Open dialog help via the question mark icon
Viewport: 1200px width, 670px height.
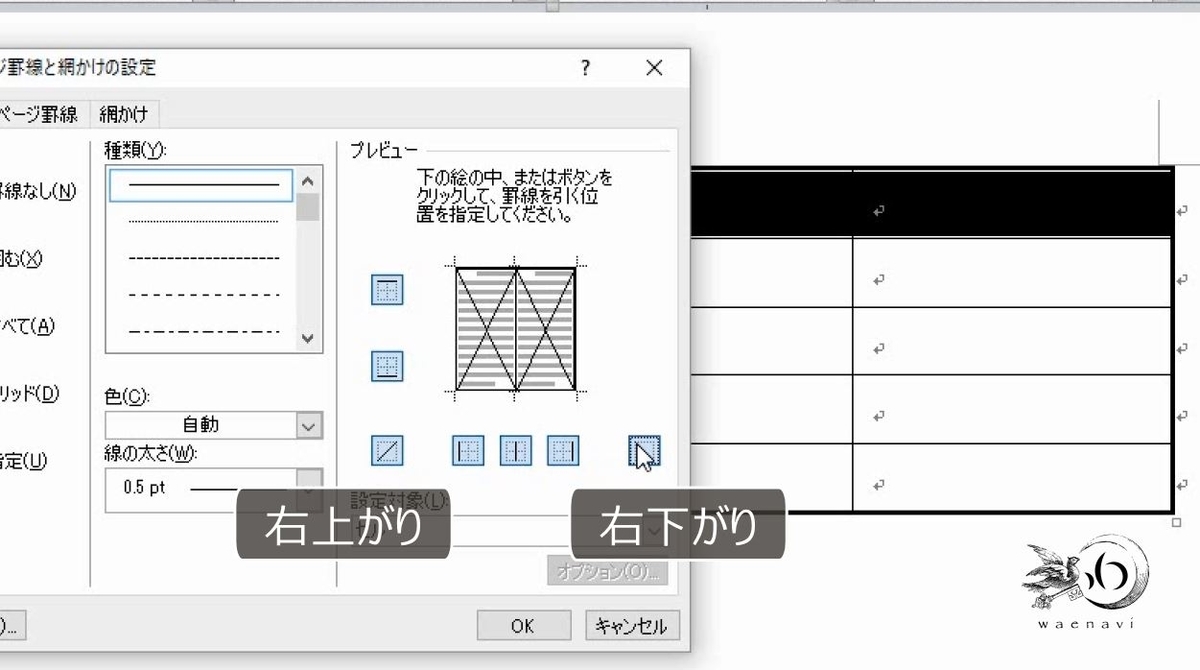[x=585, y=68]
